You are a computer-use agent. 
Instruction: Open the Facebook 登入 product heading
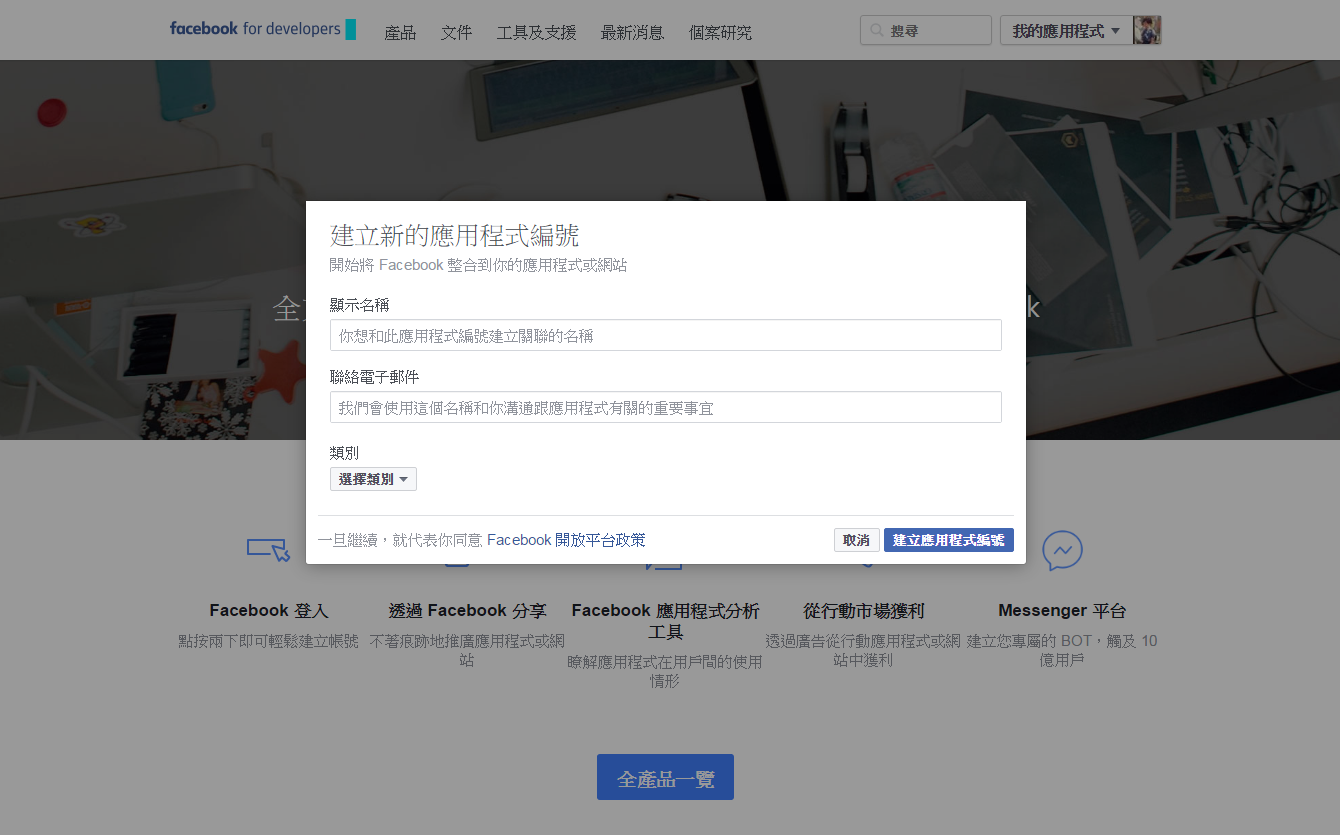[x=268, y=610]
